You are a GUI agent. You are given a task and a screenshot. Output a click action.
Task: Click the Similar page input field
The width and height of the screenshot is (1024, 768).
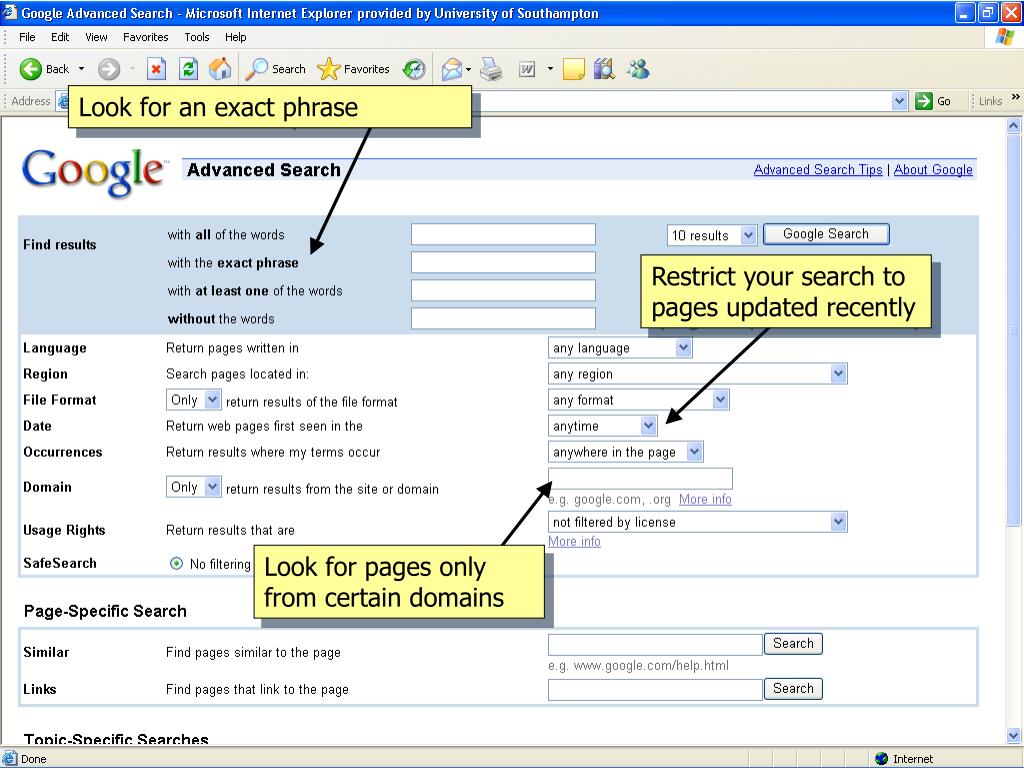pyautogui.click(x=655, y=644)
